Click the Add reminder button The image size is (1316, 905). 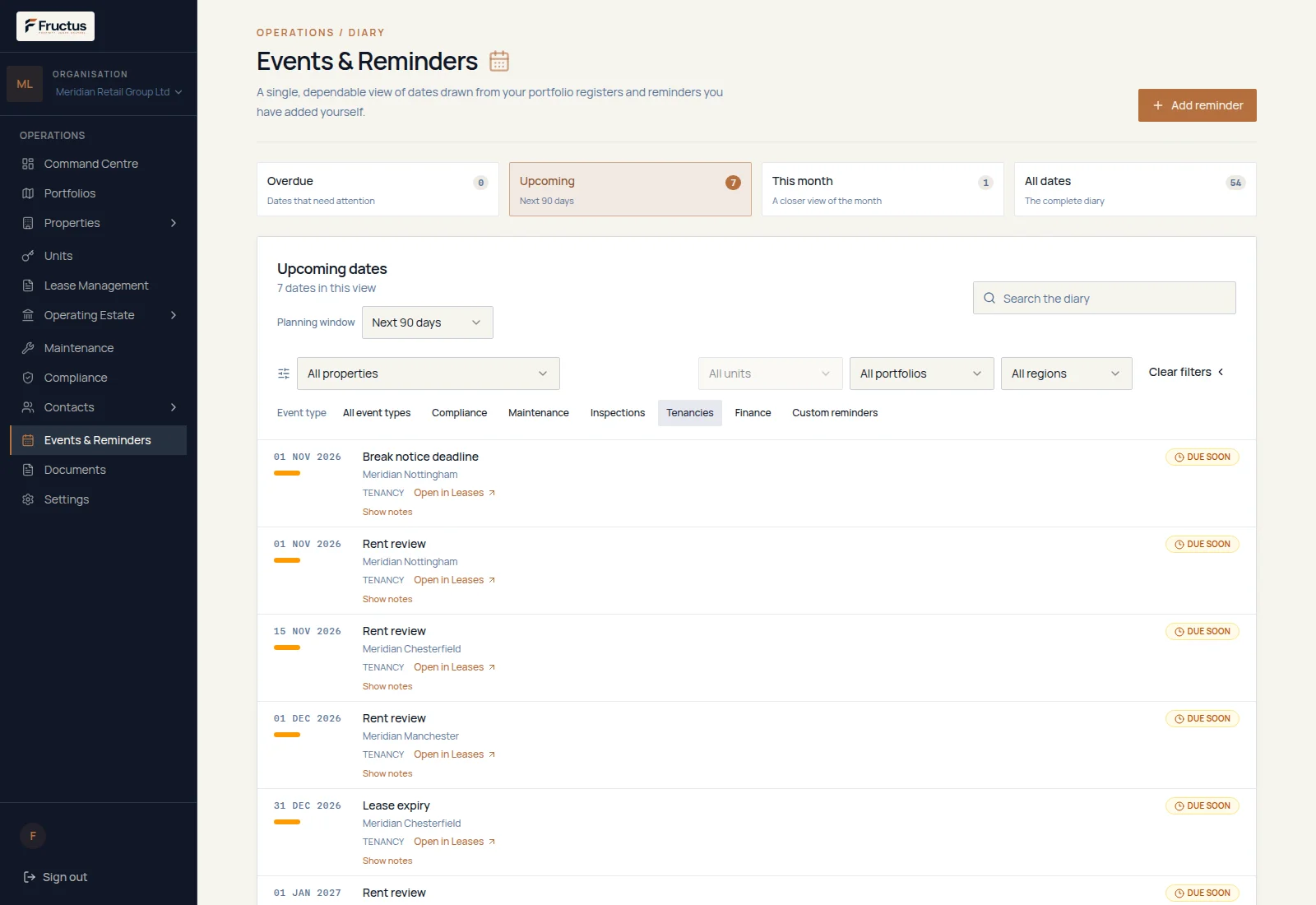click(x=1198, y=105)
